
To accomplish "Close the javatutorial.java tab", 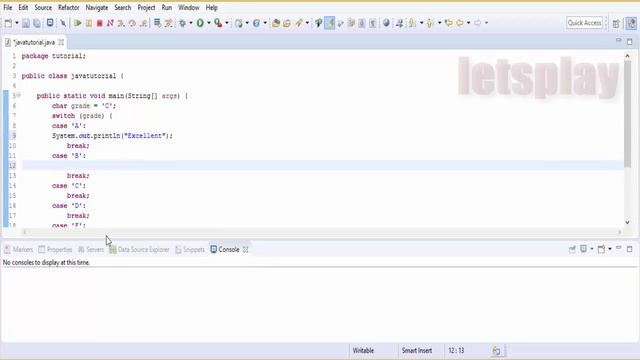I will [x=61, y=42].
